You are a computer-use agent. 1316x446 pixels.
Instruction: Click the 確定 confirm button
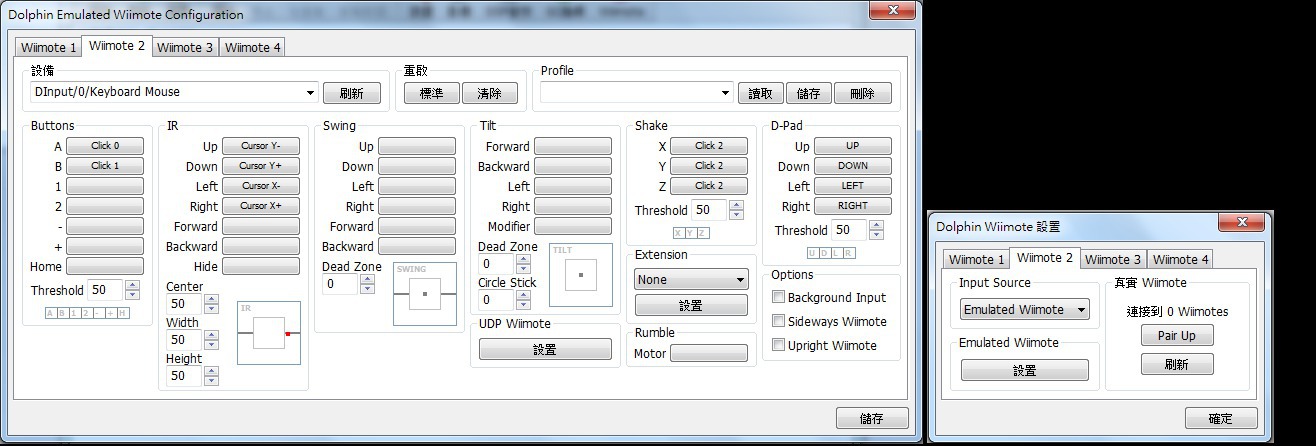click(x=1221, y=418)
